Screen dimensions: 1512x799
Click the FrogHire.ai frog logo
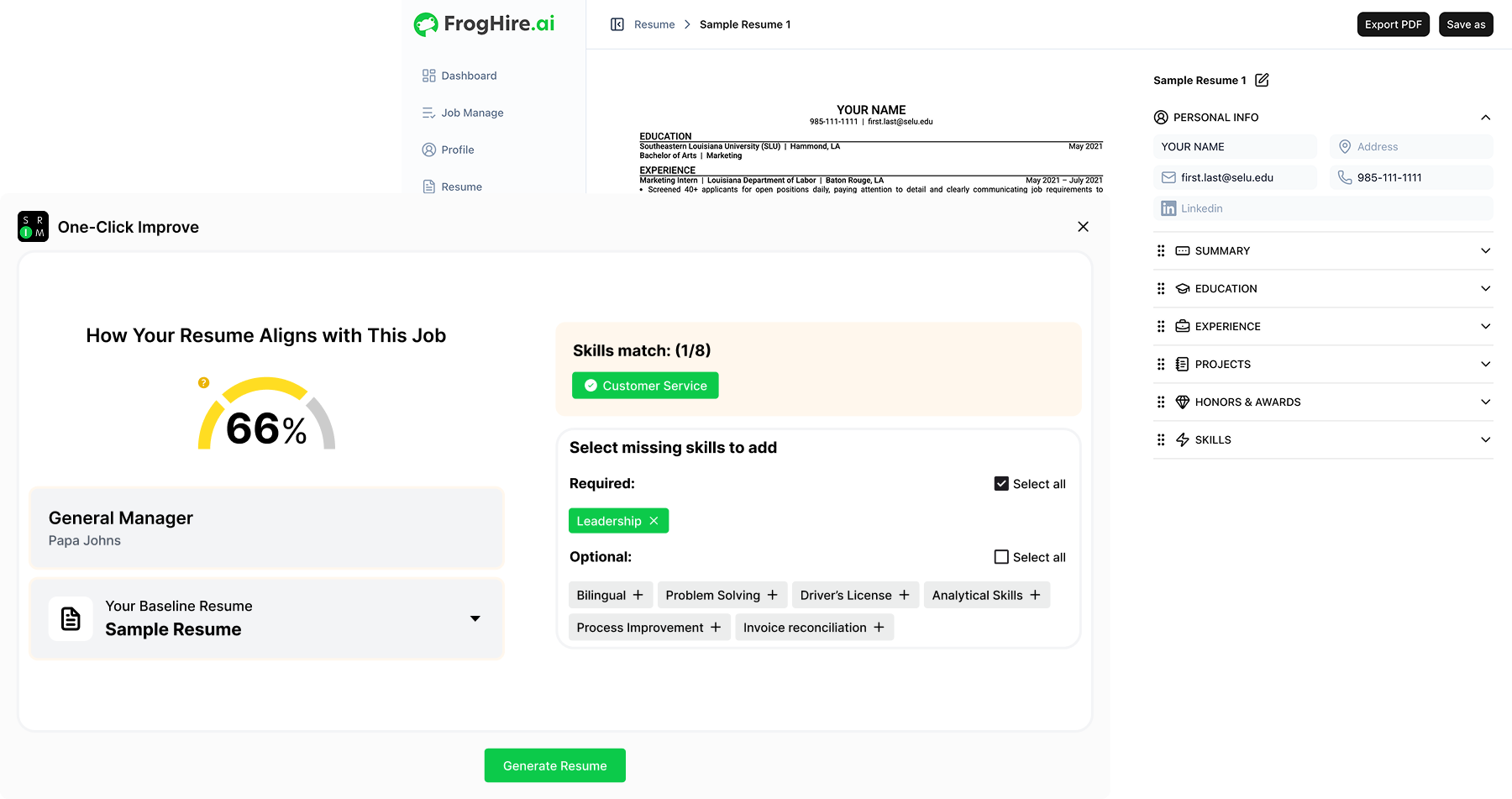pos(427,24)
